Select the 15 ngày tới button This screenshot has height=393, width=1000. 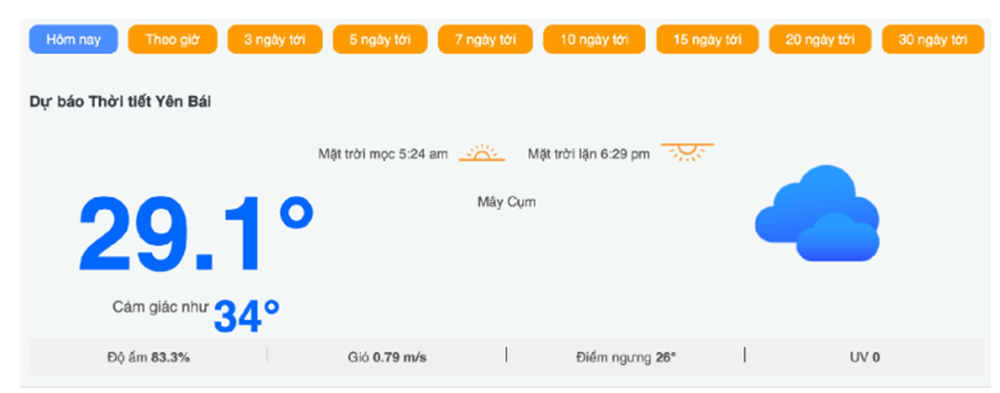tap(707, 40)
